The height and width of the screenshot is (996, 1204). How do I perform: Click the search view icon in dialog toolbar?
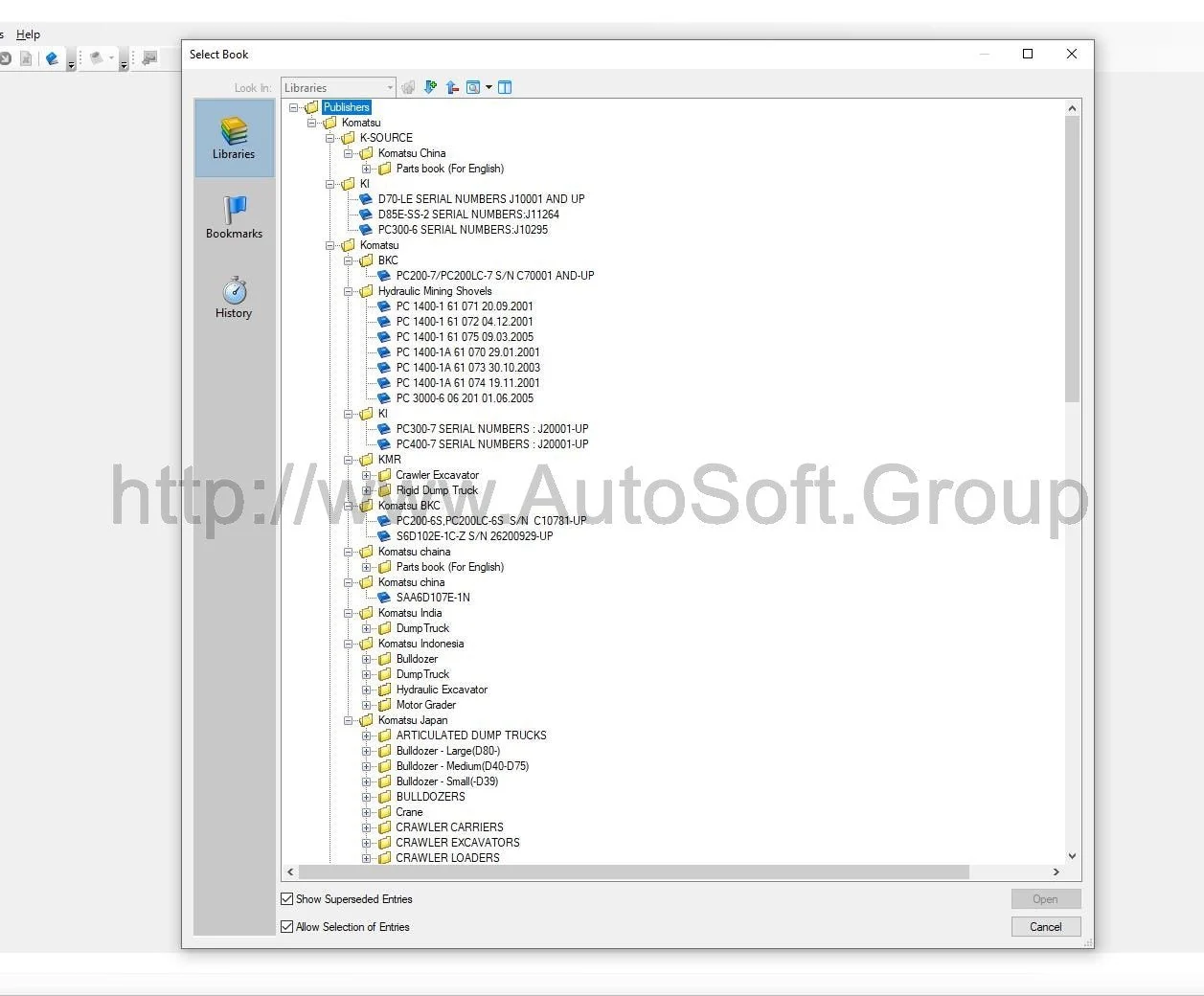click(473, 87)
